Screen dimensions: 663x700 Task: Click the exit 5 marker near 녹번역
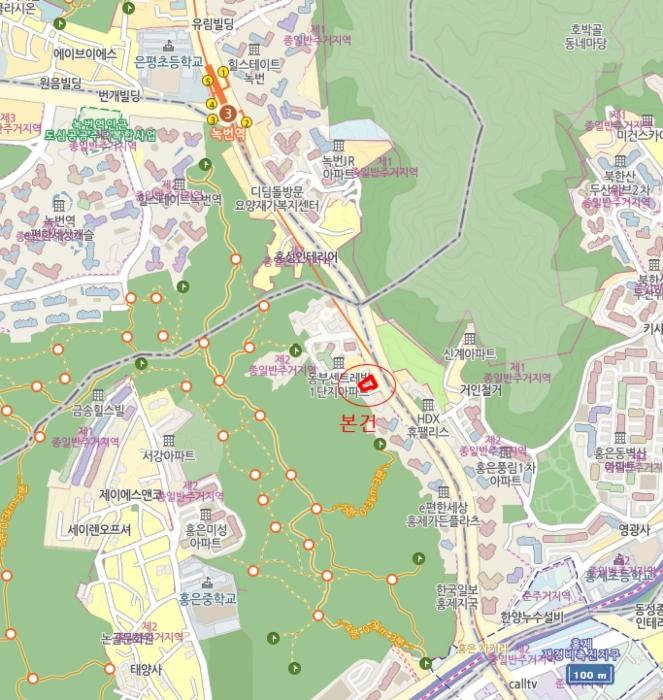[208, 80]
